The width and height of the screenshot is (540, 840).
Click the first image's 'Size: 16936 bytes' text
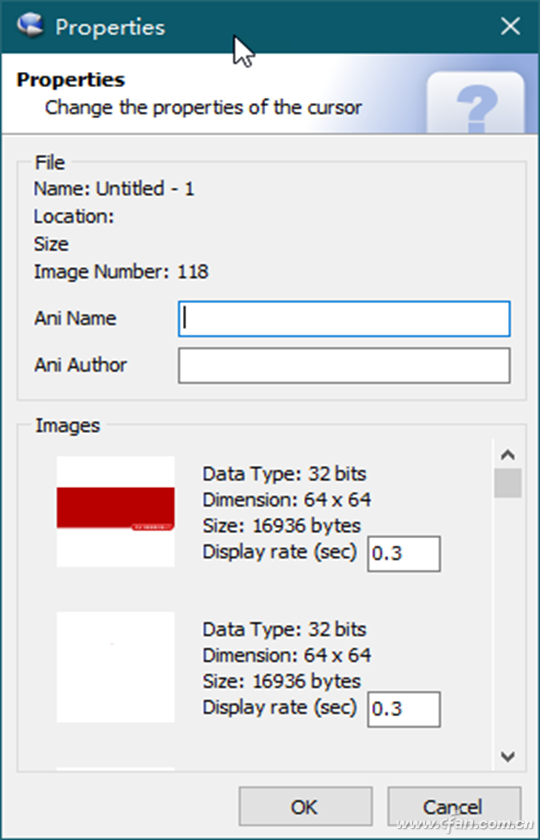282,526
